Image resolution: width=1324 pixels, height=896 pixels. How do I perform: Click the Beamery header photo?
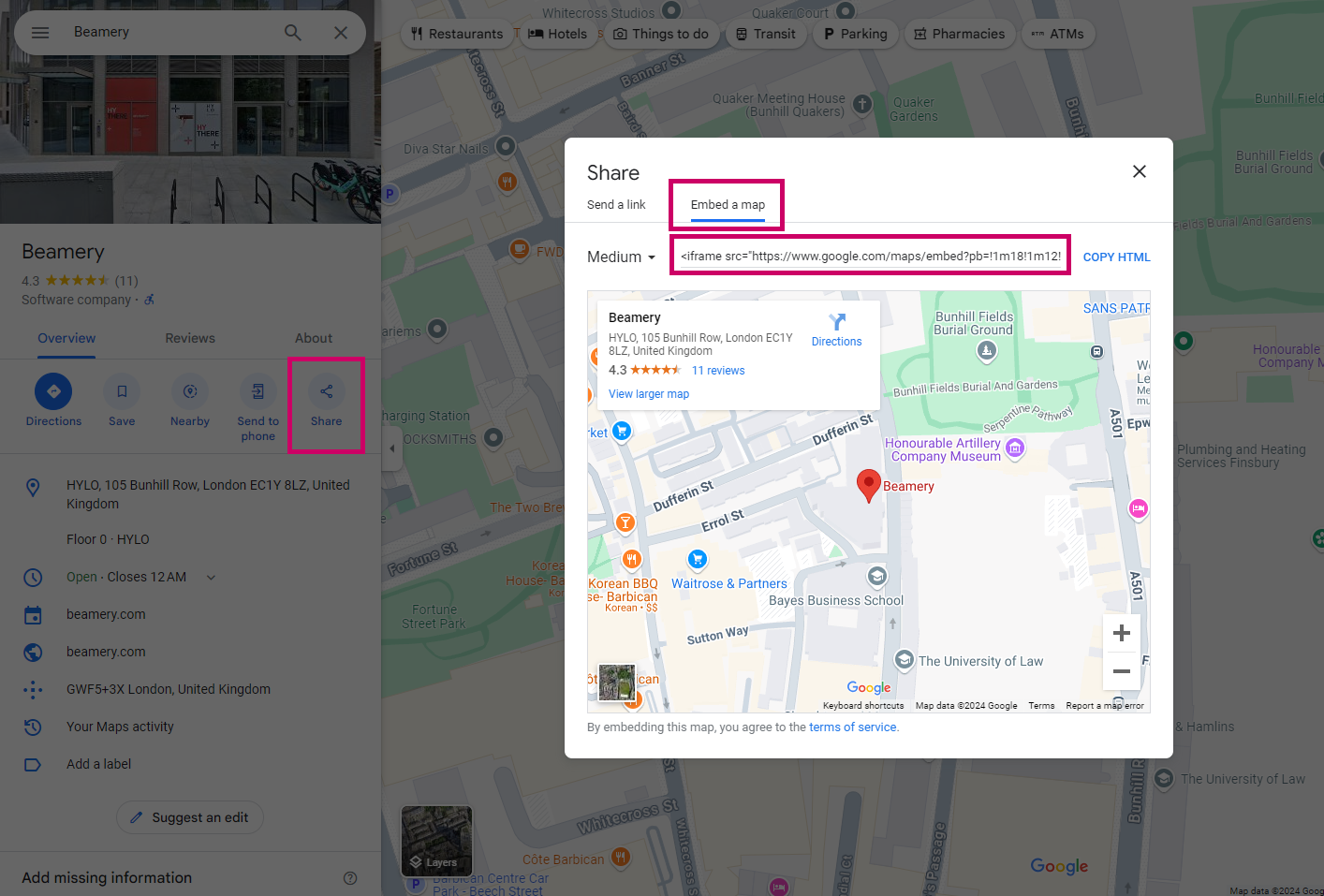(x=190, y=139)
